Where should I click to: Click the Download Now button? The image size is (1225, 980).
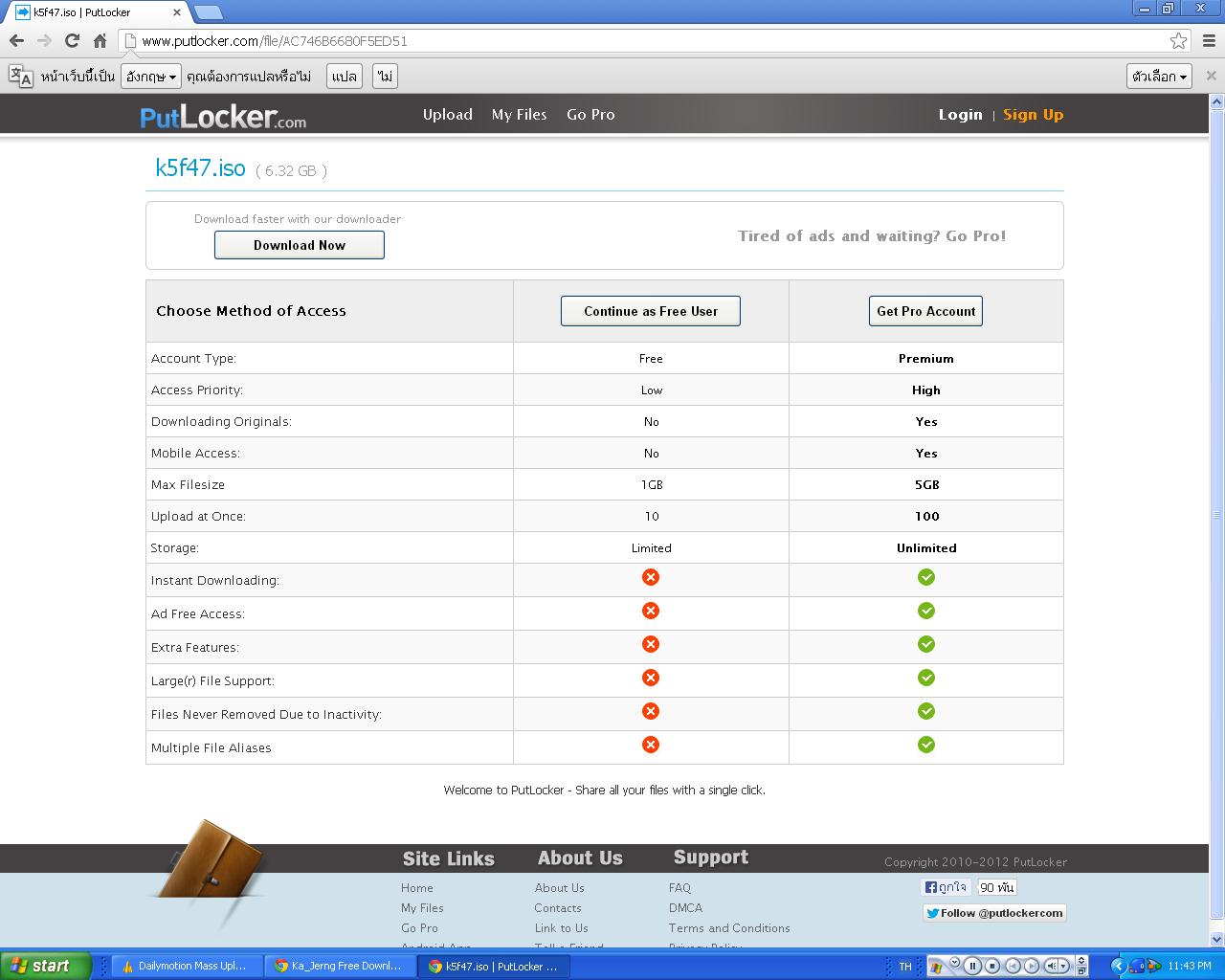(x=300, y=245)
